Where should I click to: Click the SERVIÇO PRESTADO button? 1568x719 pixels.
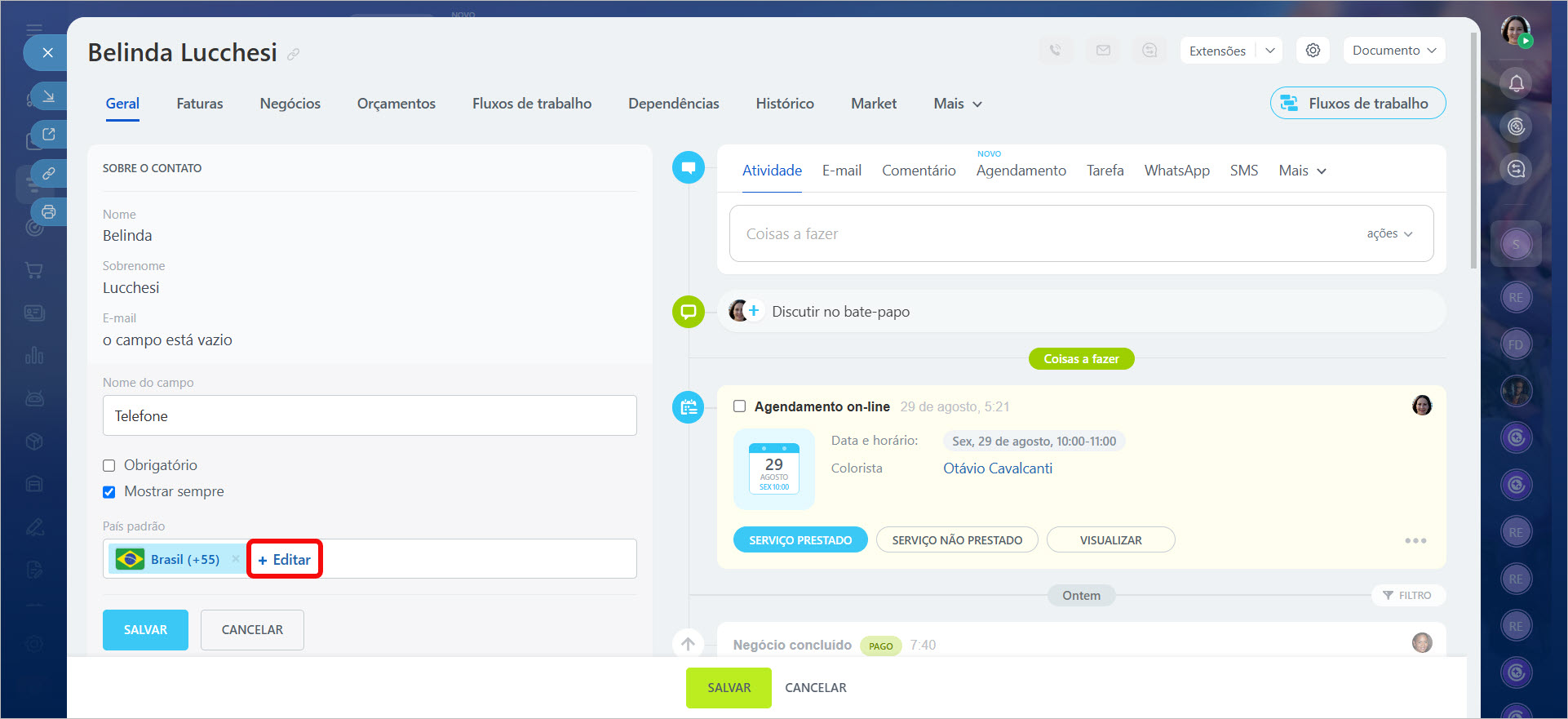[800, 540]
